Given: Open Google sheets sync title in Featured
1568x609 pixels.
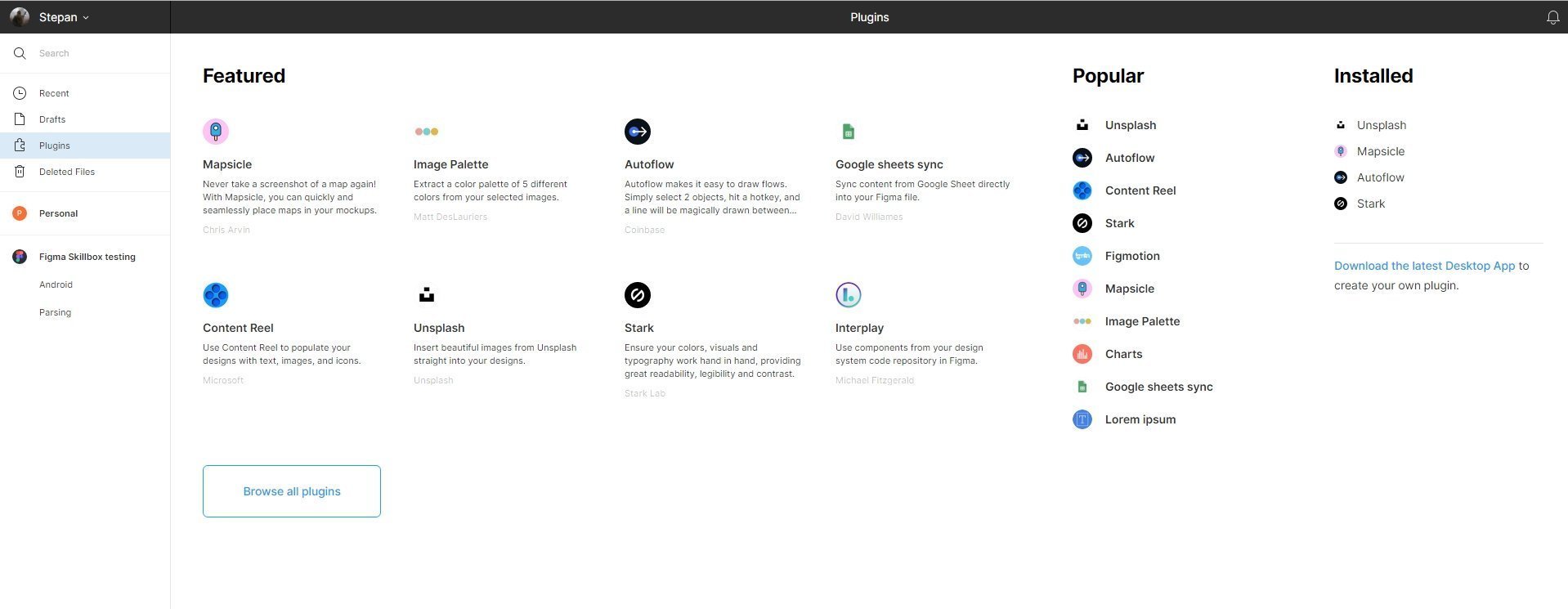Looking at the screenshot, I should click(889, 164).
